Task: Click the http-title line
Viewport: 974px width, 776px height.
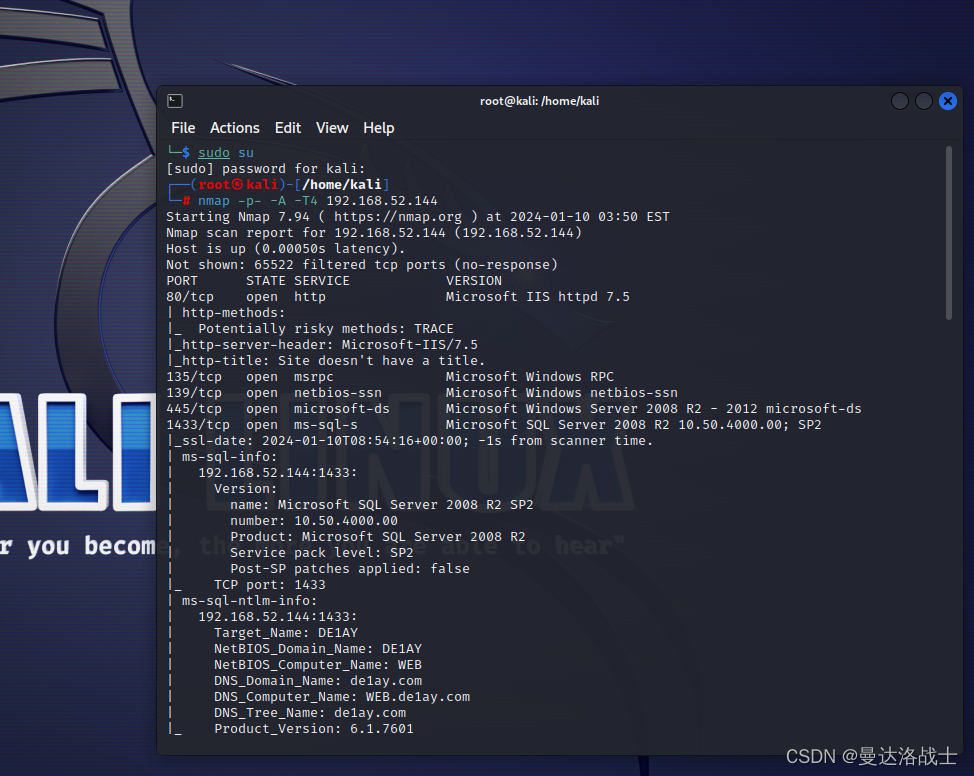Action: point(326,361)
